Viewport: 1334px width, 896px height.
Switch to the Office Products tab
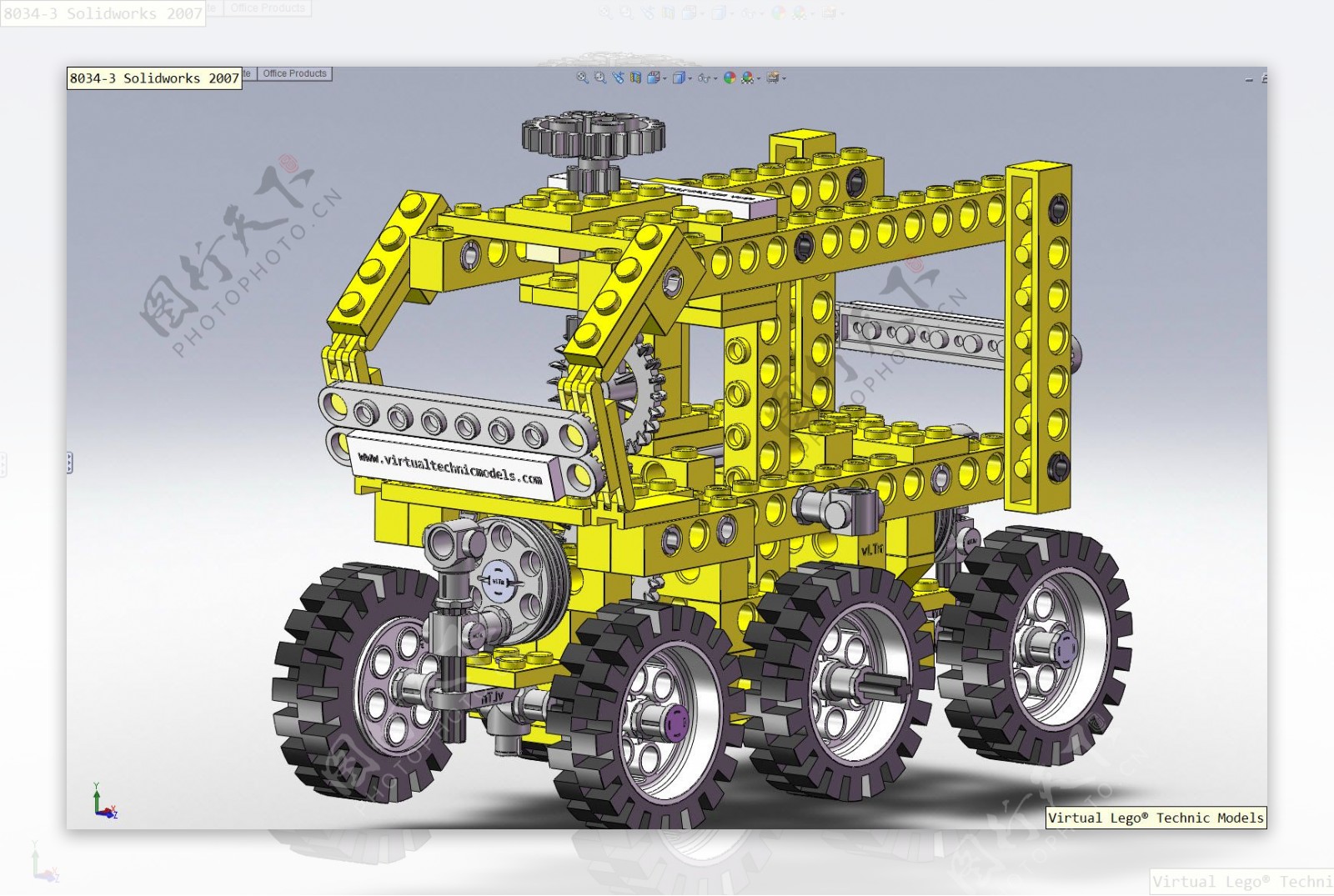(294, 73)
